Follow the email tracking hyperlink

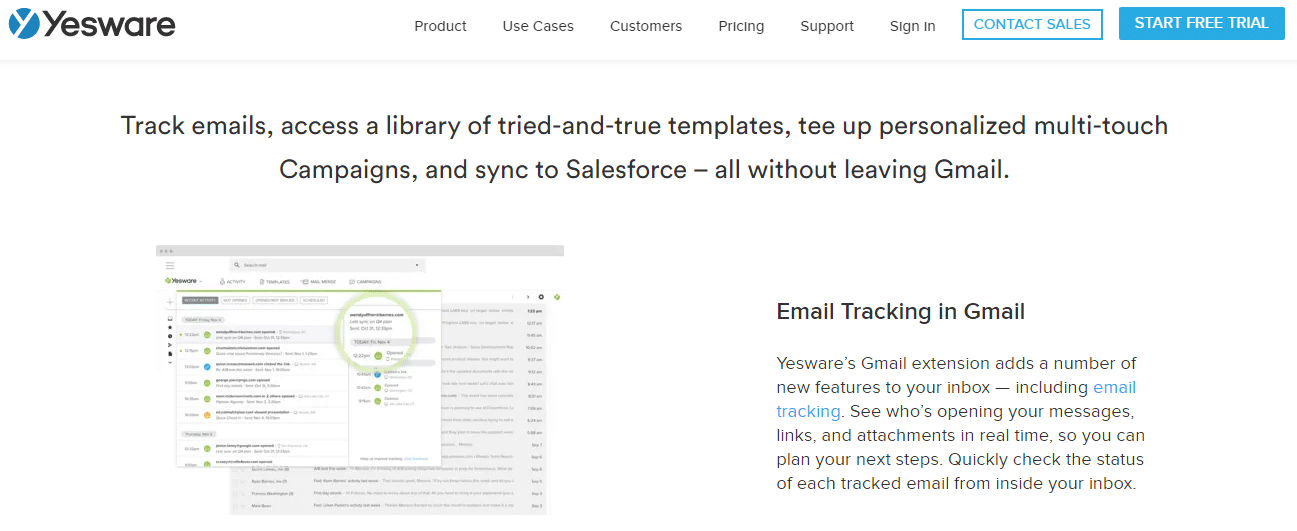tap(956, 399)
